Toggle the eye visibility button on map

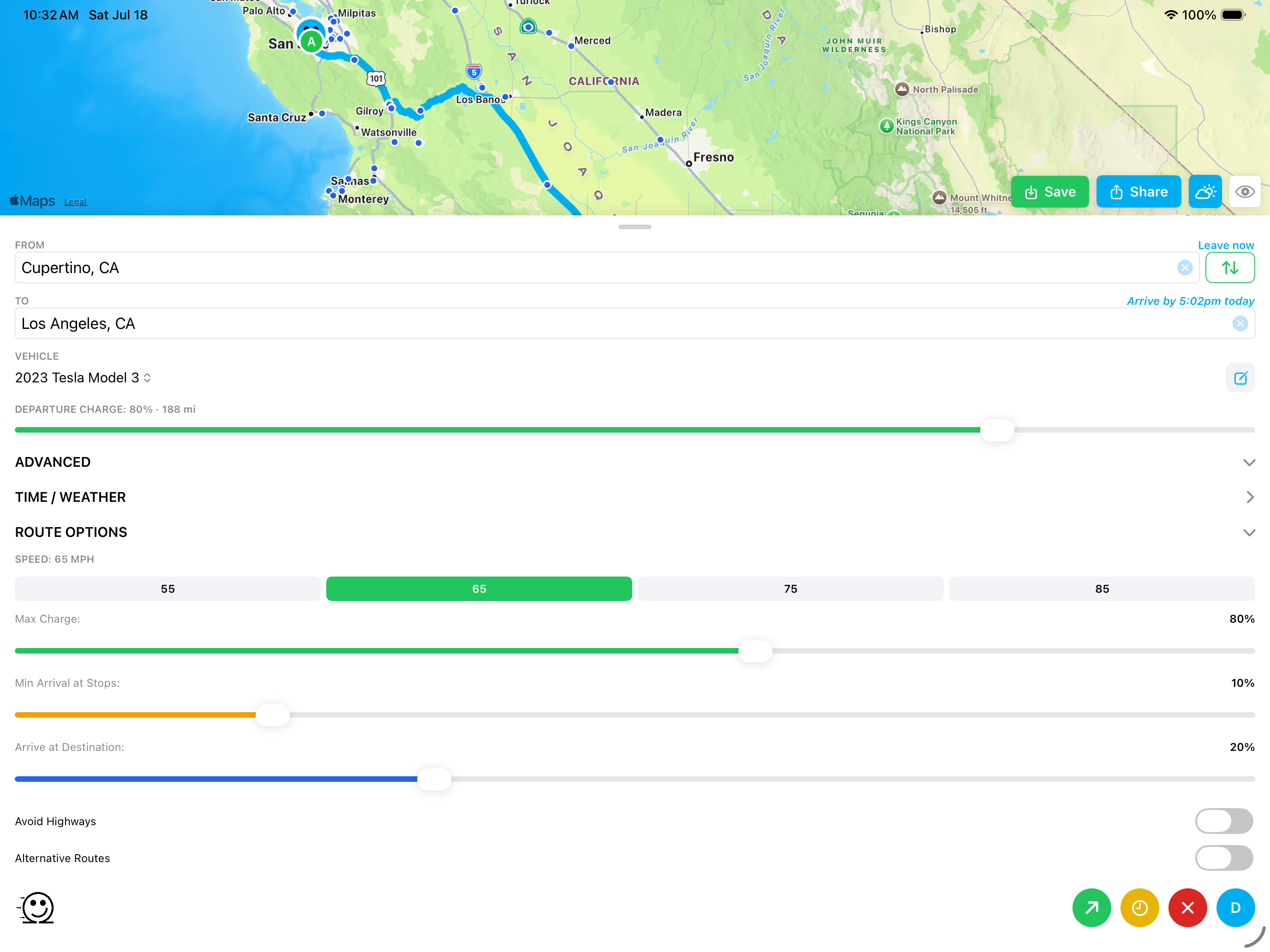1244,192
